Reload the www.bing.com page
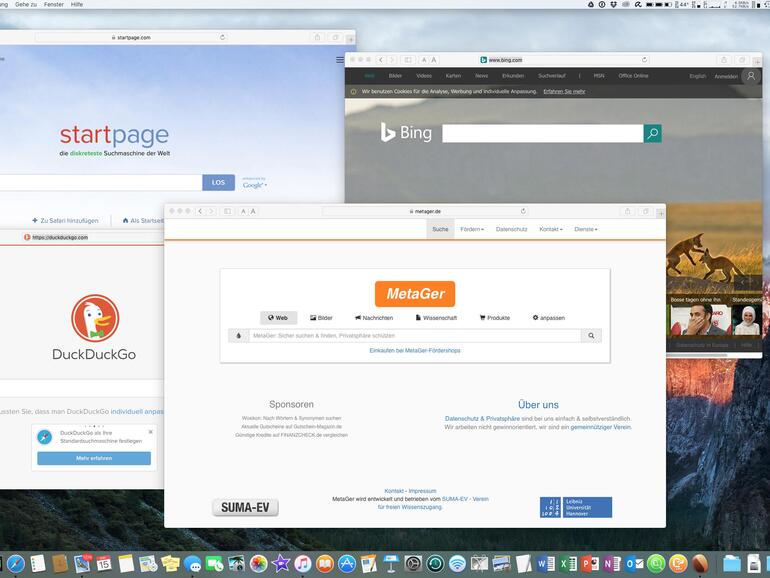 pyautogui.click(x=644, y=60)
